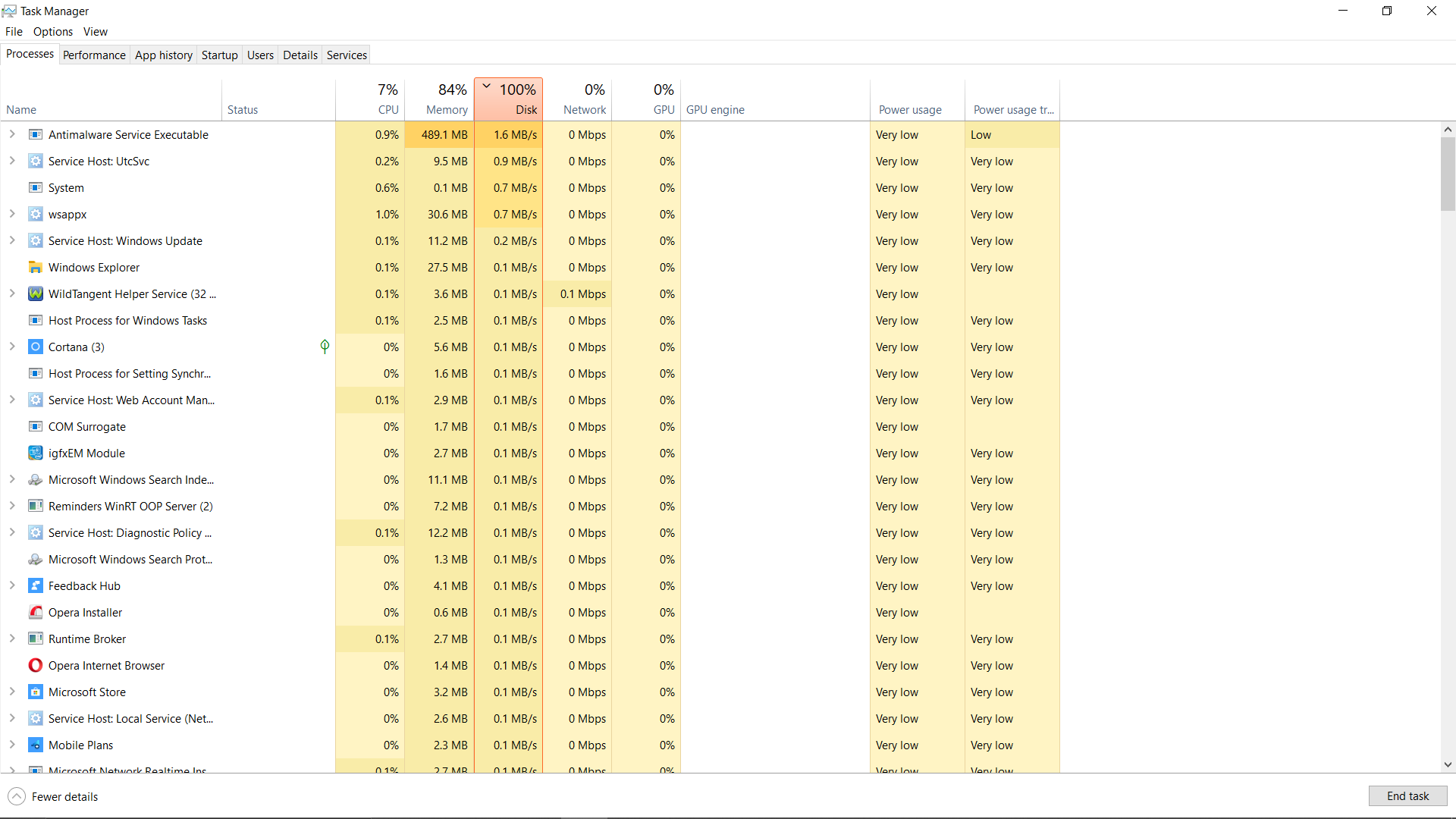
Task: Expand the Service Host: UtcSvc group
Action: point(12,161)
